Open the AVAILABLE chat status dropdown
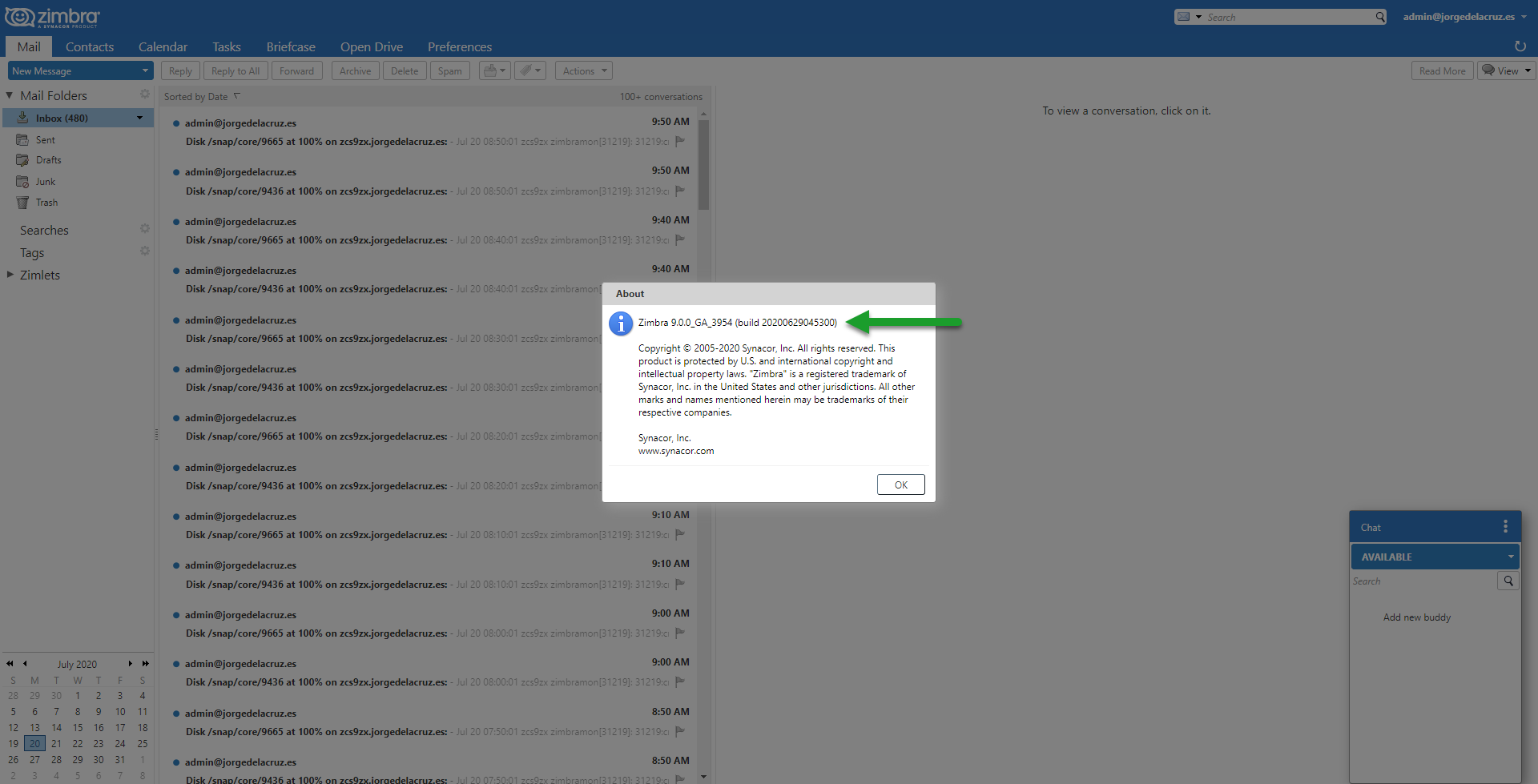This screenshot has height=784, width=1538. point(1435,557)
